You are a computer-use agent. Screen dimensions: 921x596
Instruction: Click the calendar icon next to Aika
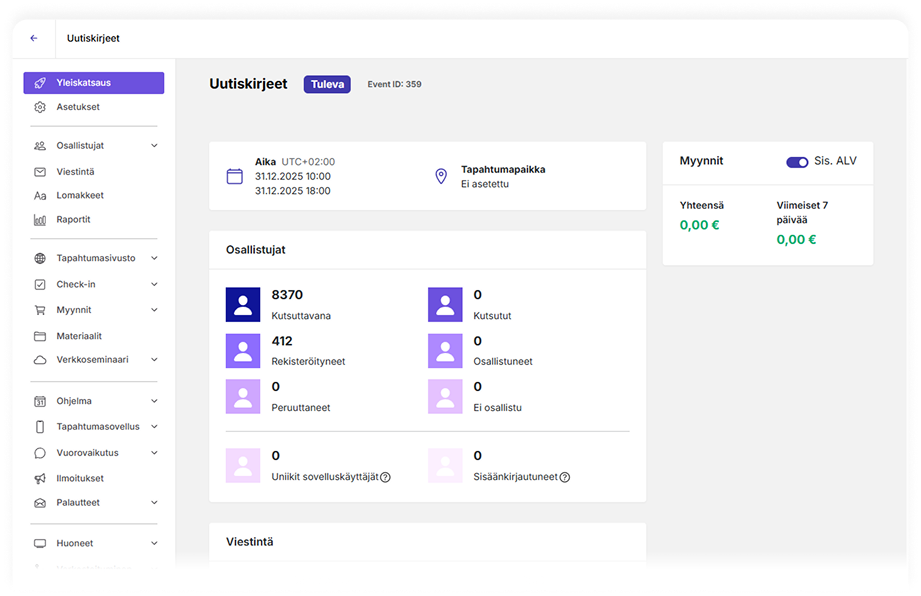[x=235, y=176]
